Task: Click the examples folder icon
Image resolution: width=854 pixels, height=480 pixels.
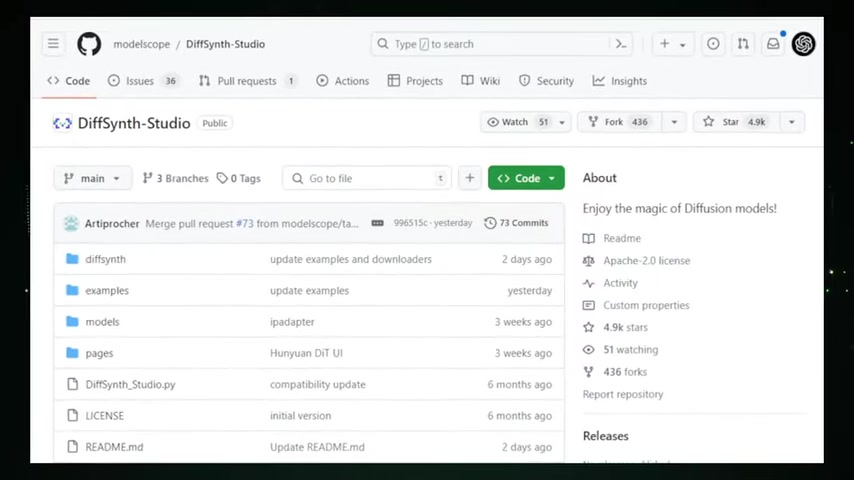Action: click(72, 290)
